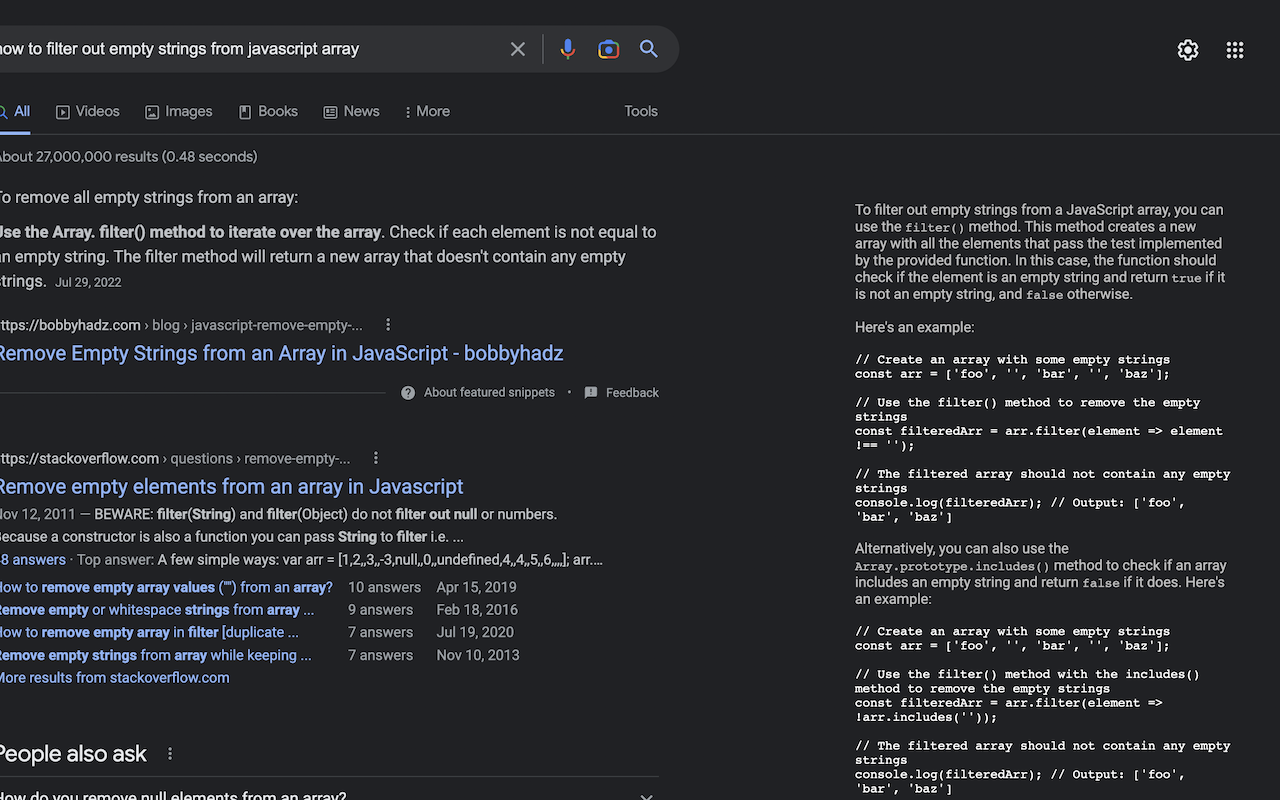Click the 'Feb 18, 2016' date cell
The image size is (1280, 800).
coord(477,610)
